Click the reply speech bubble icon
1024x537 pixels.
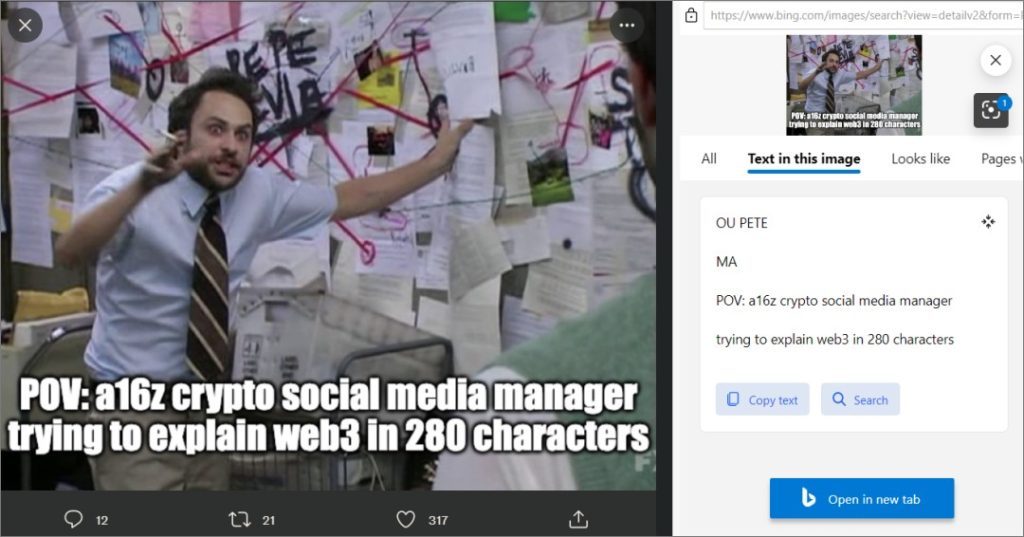pos(73,519)
